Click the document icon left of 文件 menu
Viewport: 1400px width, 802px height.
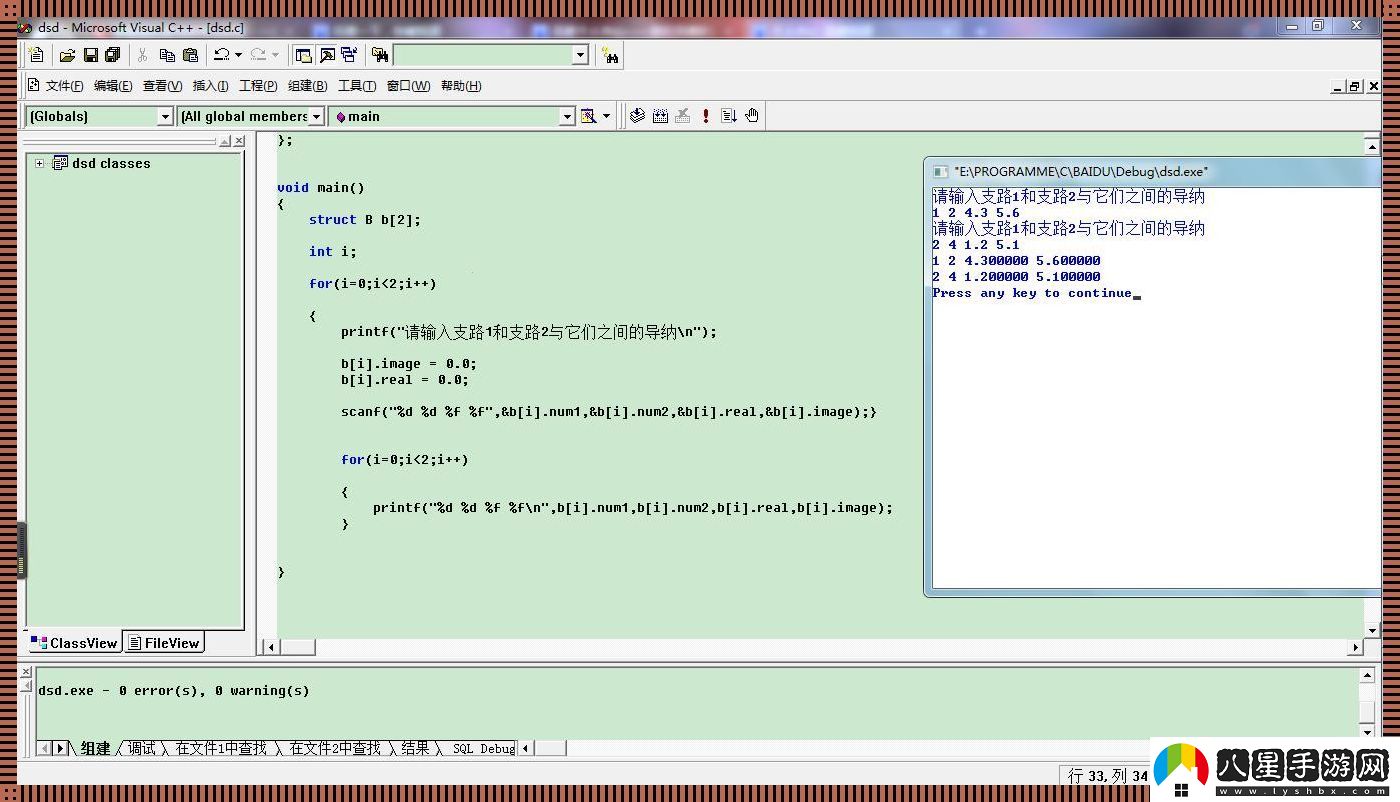(33, 85)
